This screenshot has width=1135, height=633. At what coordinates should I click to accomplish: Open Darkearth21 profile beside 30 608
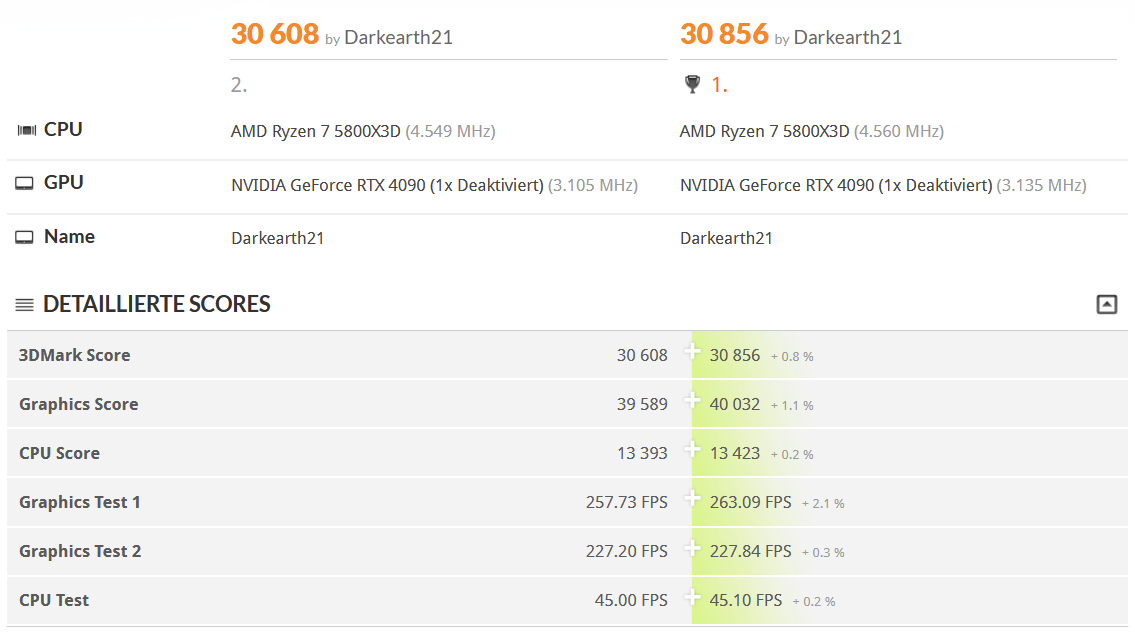coord(398,38)
